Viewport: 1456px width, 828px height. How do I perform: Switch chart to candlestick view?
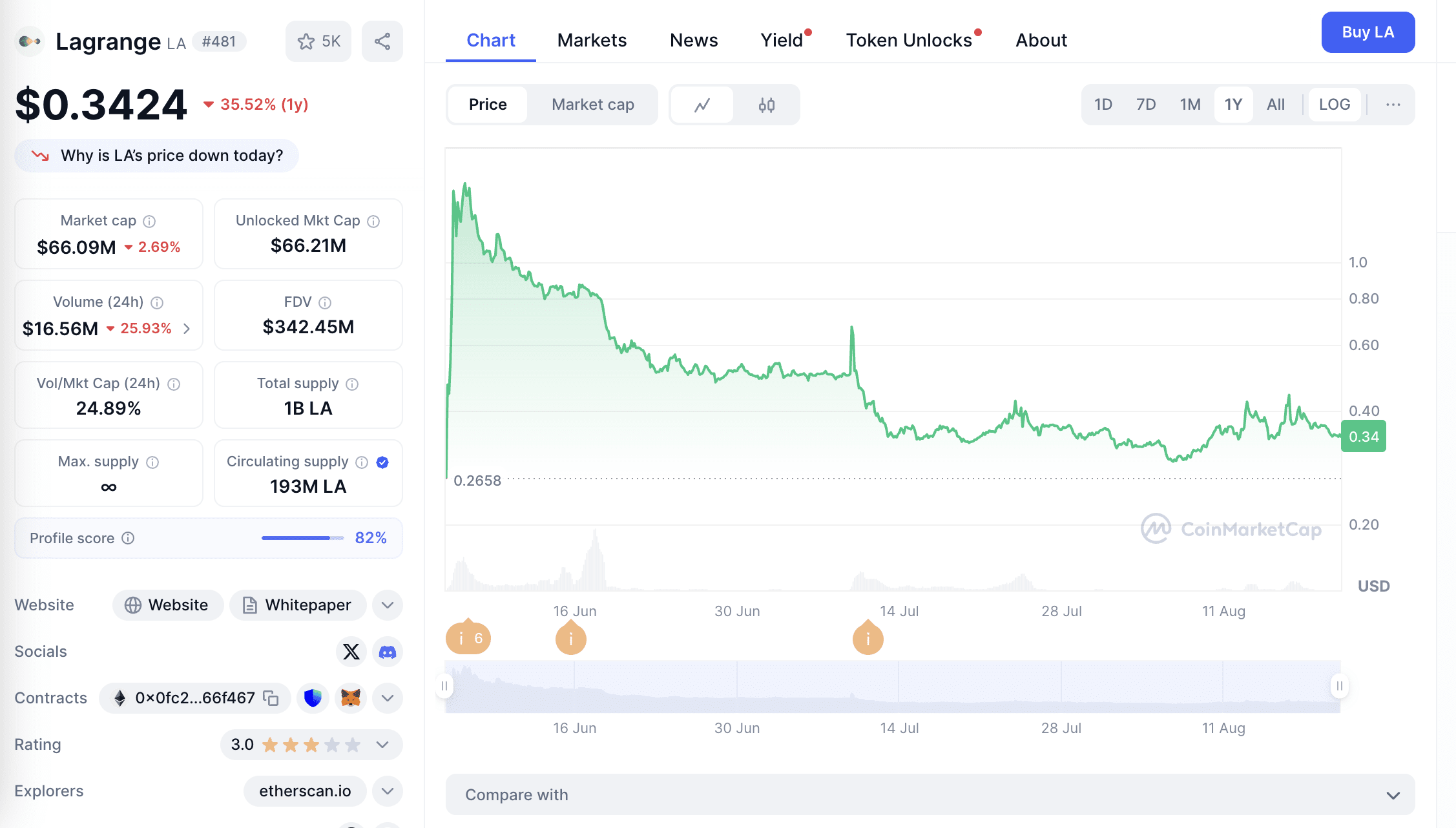(767, 105)
